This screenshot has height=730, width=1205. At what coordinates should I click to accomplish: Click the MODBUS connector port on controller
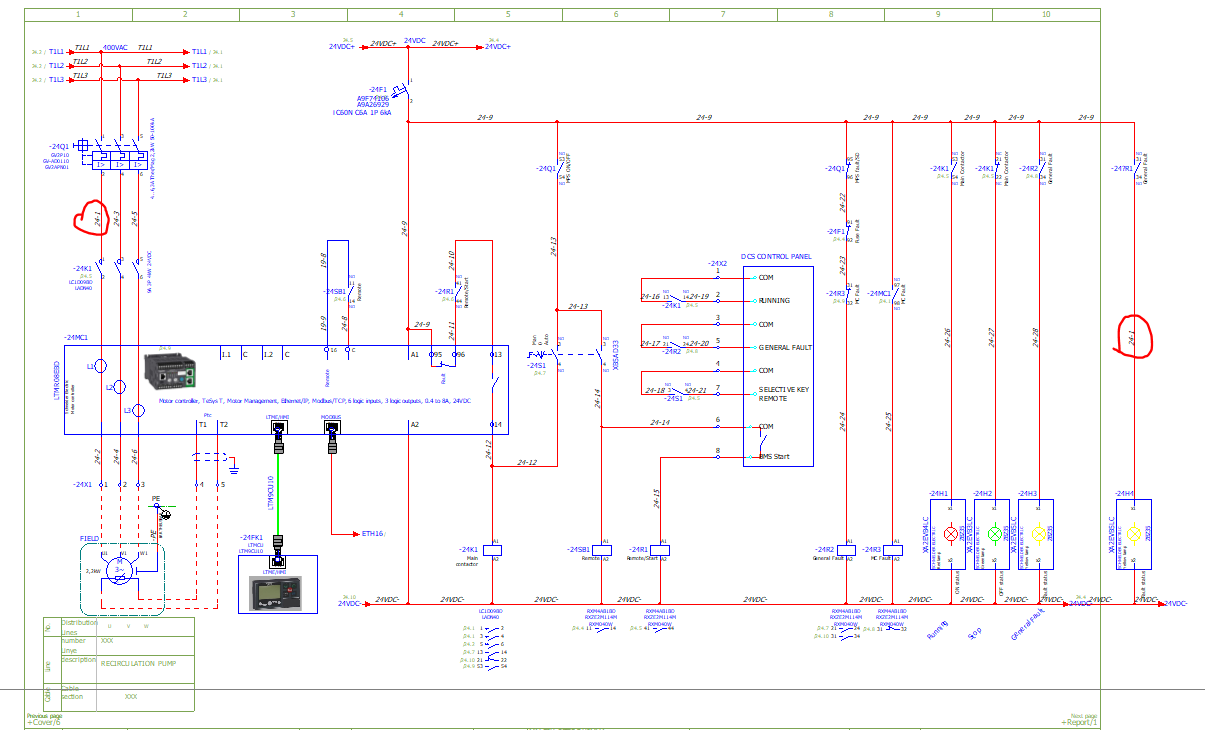coord(331,428)
